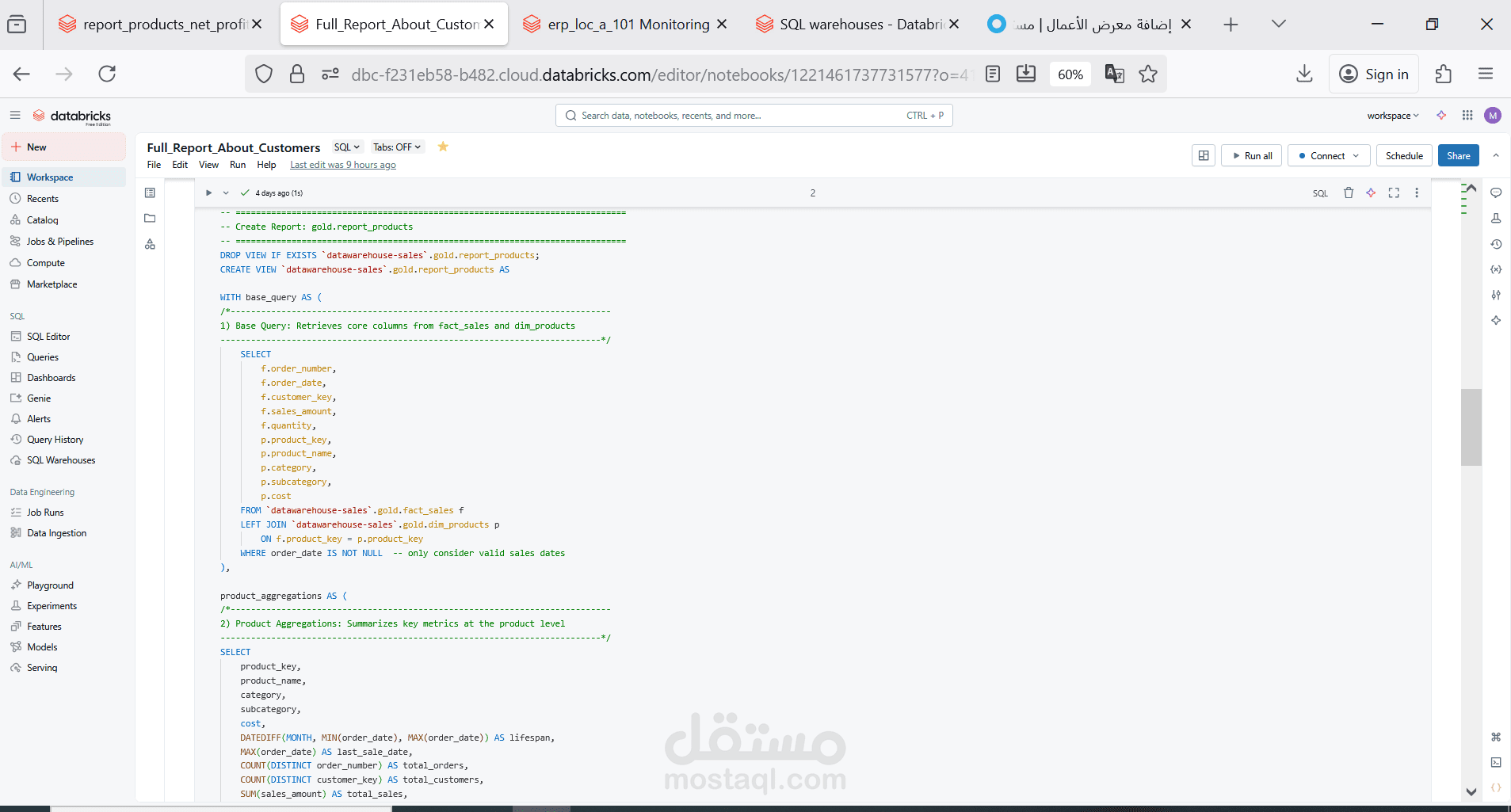Reload the current page
The image size is (1511, 812).
[x=107, y=74]
